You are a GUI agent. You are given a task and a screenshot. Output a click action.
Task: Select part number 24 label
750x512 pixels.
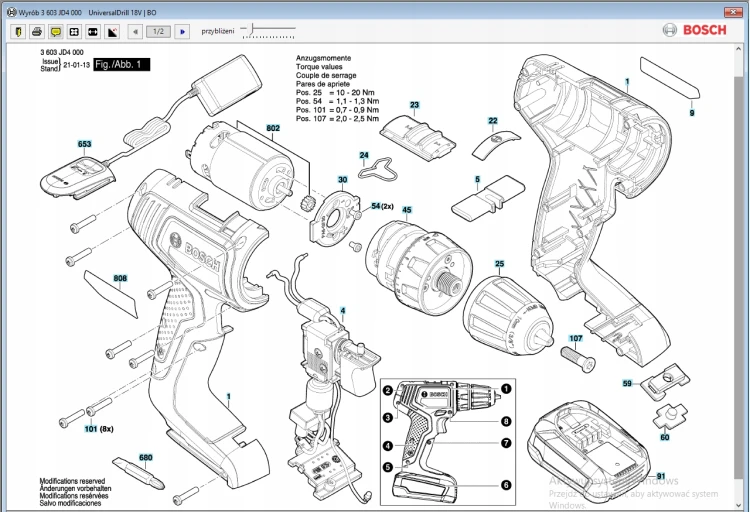click(364, 156)
